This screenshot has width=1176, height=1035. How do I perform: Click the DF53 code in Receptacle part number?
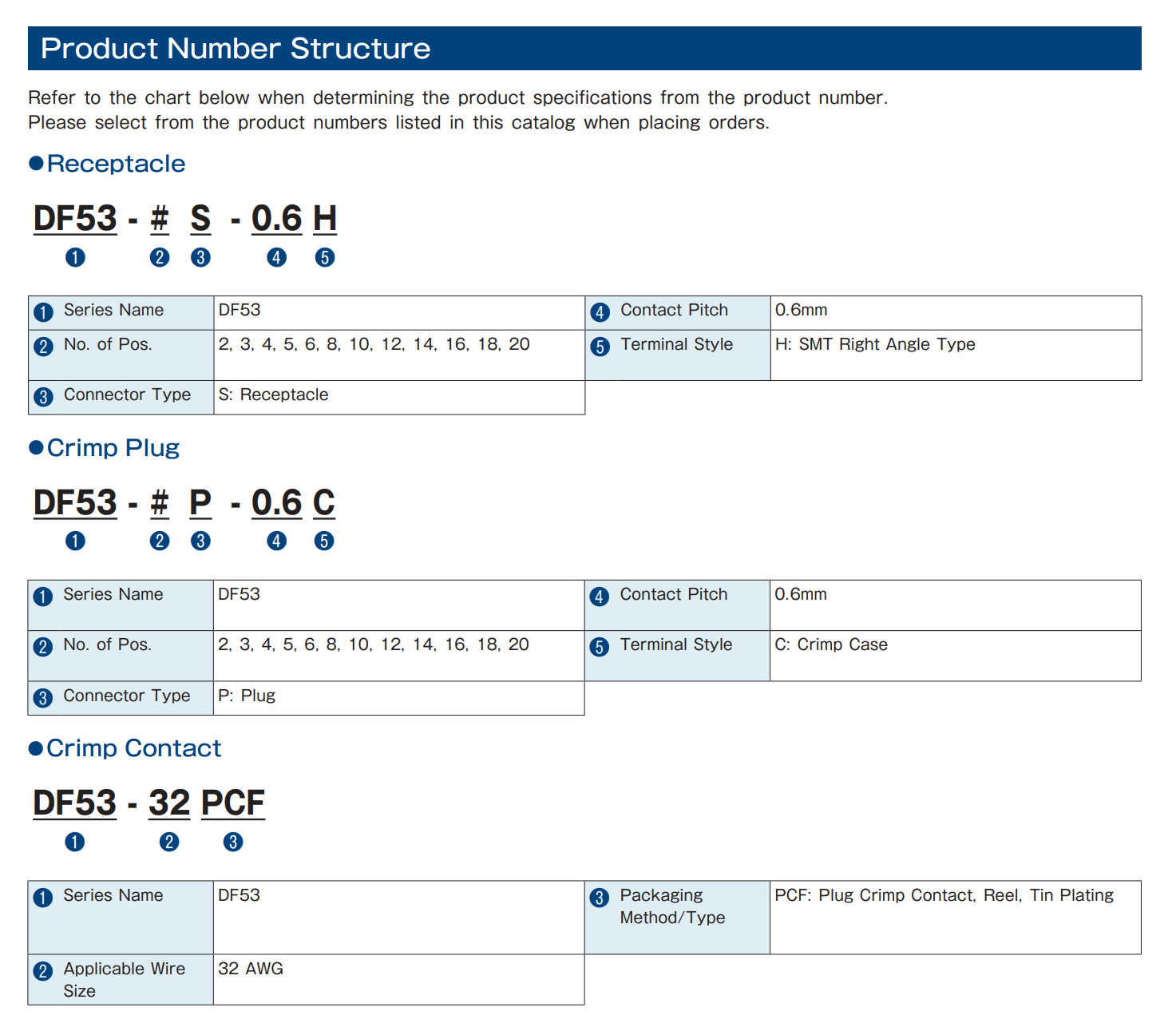click(76, 219)
